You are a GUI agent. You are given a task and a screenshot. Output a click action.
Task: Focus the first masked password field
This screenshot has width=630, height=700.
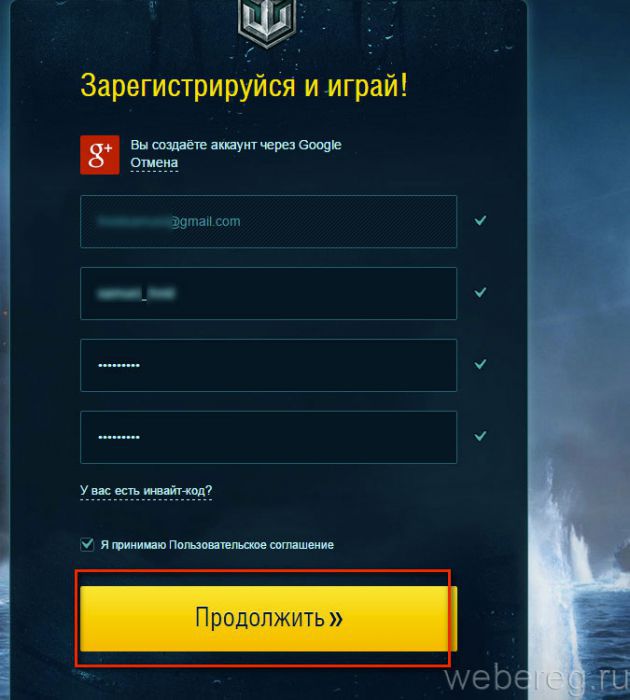[x=268, y=365]
